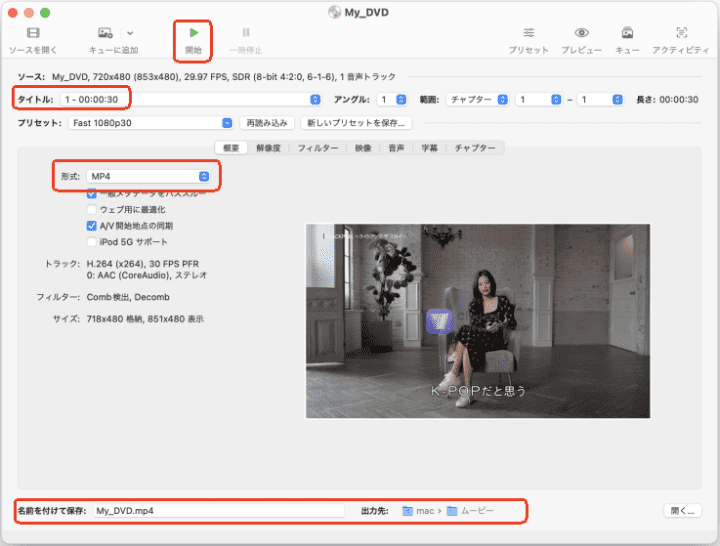Switch to the Subtitles (字幕) tab

pyautogui.click(x=428, y=148)
